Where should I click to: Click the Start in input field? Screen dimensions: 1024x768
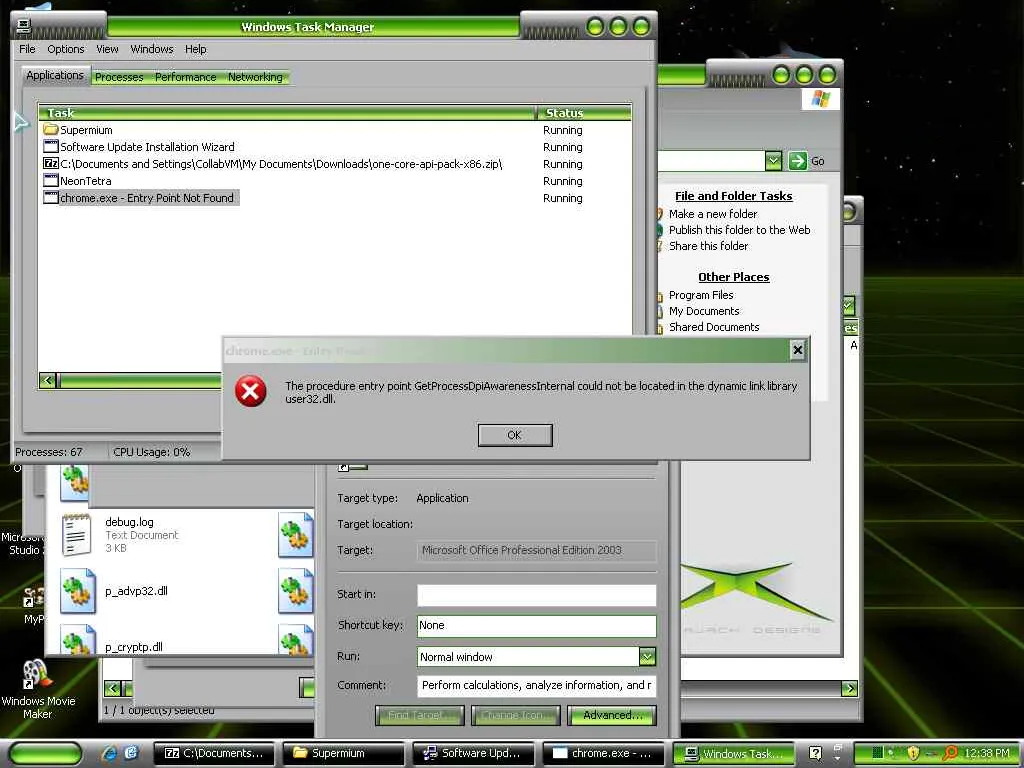coord(536,595)
